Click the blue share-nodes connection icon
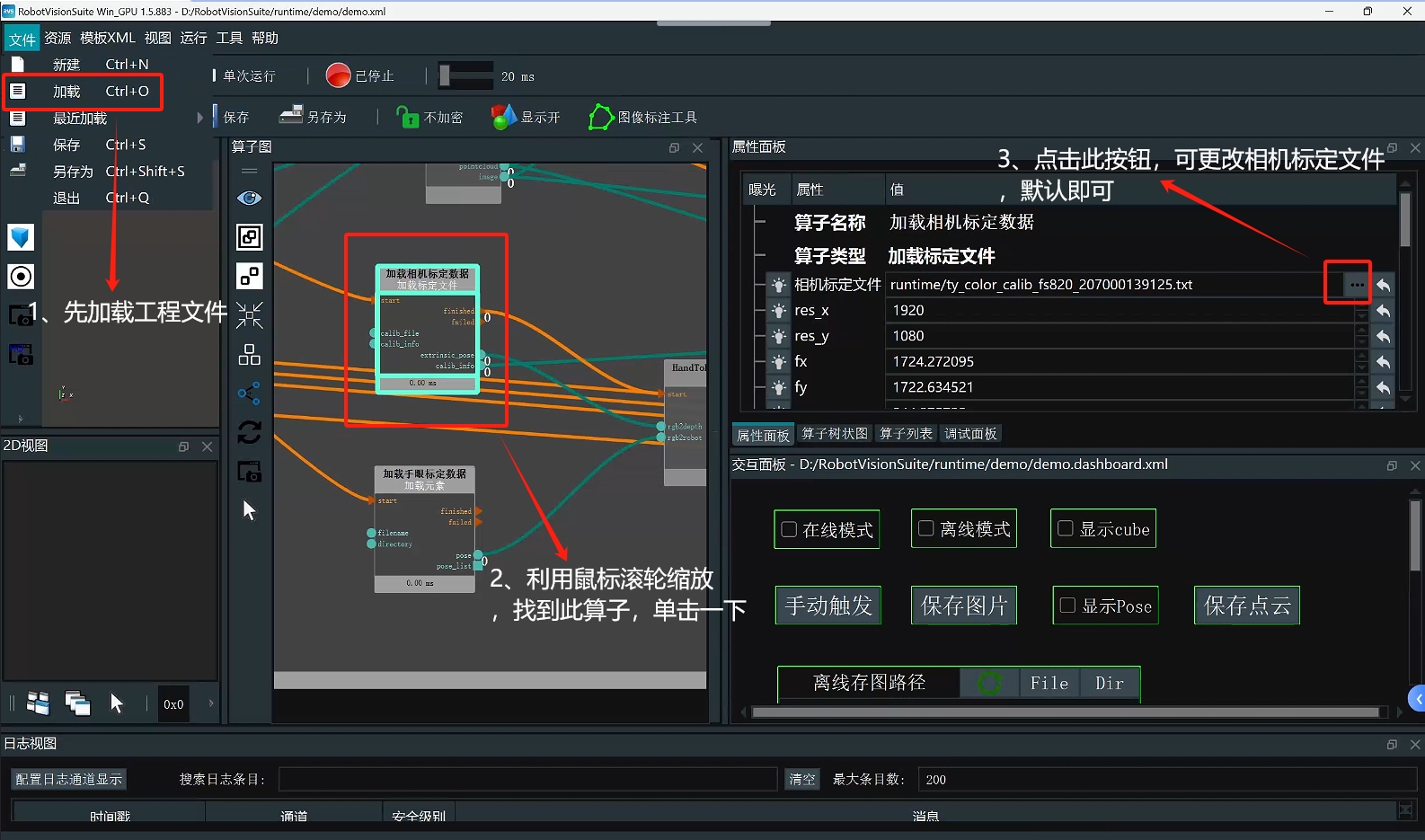 coord(249,393)
